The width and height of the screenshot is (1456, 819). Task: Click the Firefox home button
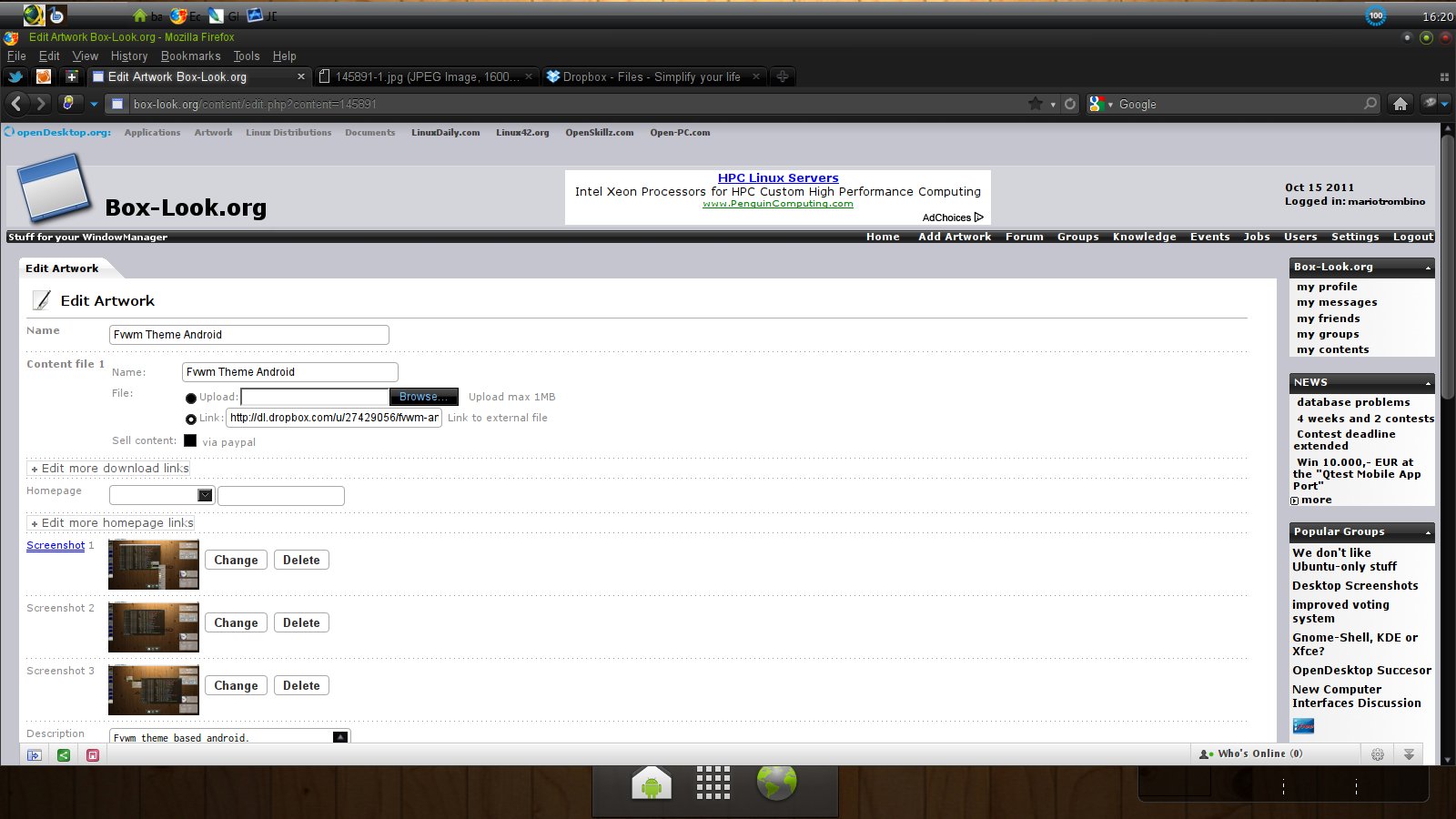click(1400, 104)
